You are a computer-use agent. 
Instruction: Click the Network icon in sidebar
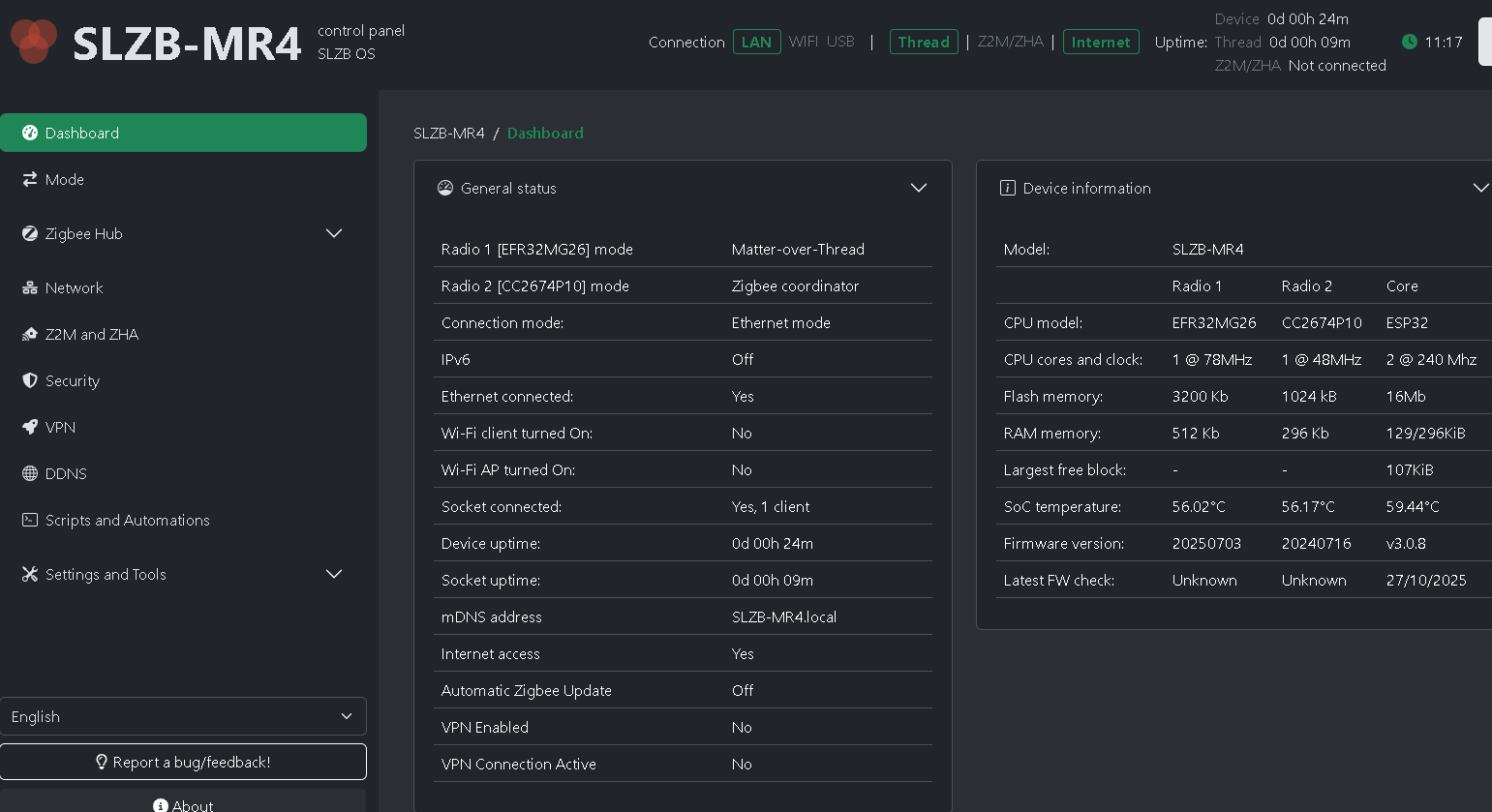pyautogui.click(x=30, y=288)
